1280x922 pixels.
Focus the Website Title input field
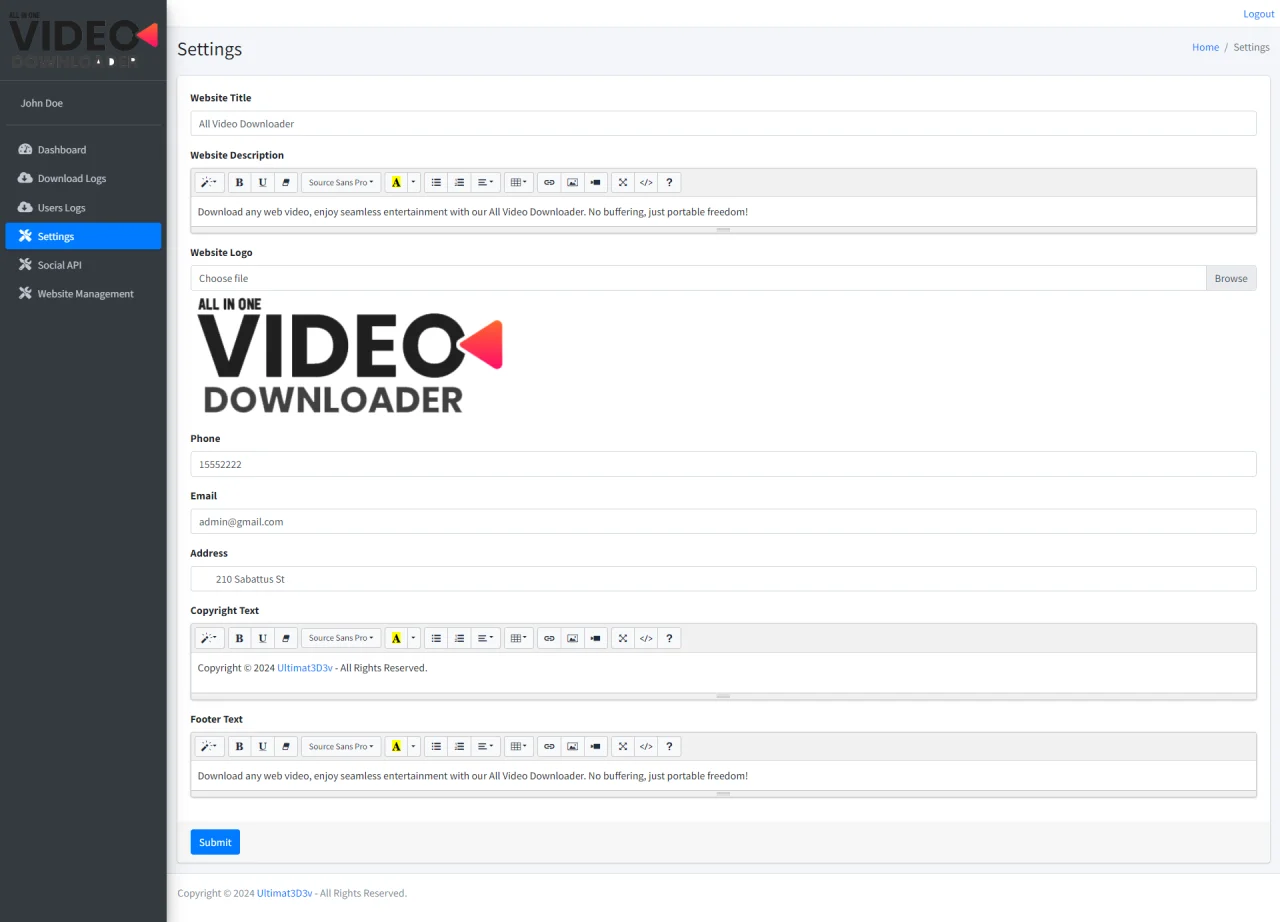click(x=723, y=124)
